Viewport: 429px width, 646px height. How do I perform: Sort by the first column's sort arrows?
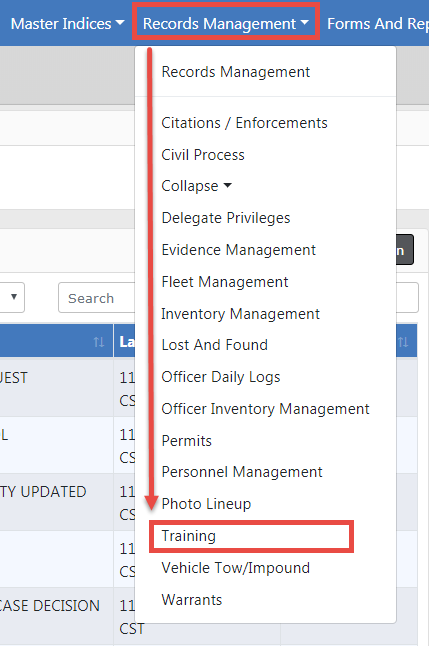tap(98, 342)
